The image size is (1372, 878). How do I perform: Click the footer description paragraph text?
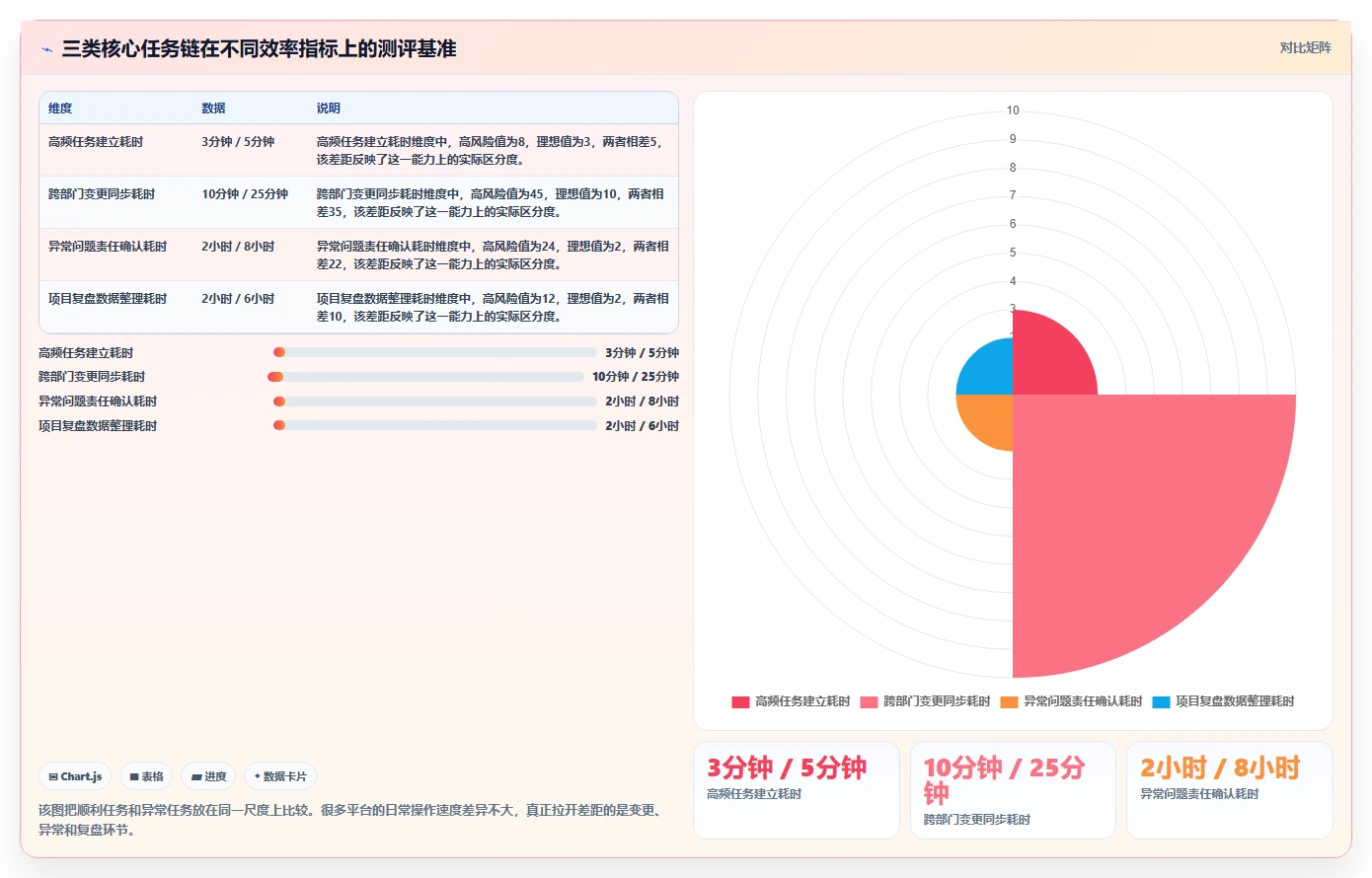tap(349, 820)
